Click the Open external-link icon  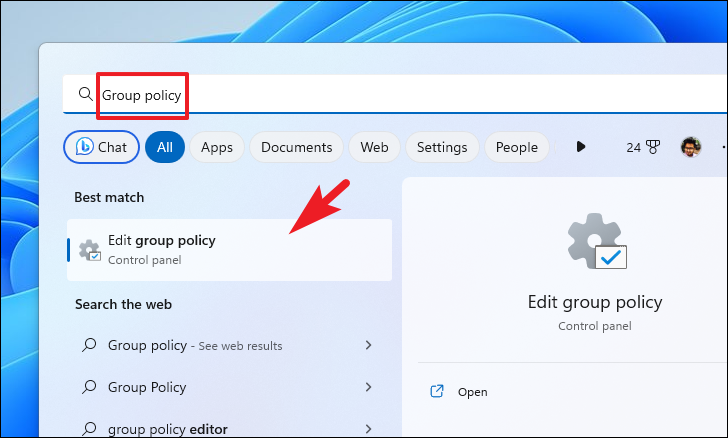click(437, 391)
